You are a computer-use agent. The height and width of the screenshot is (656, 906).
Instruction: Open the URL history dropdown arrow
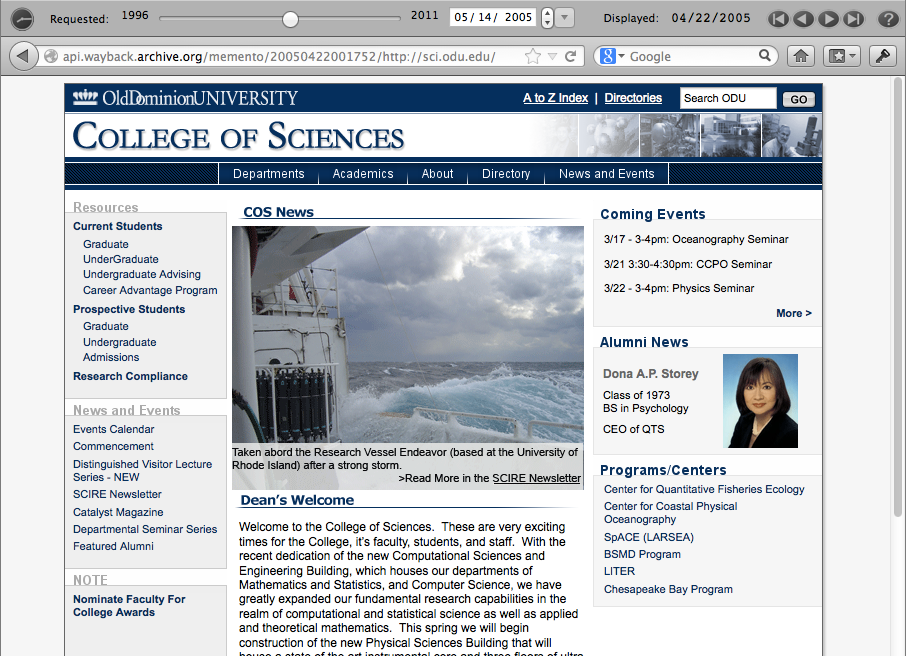pyautogui.click(x=552, y=56)
